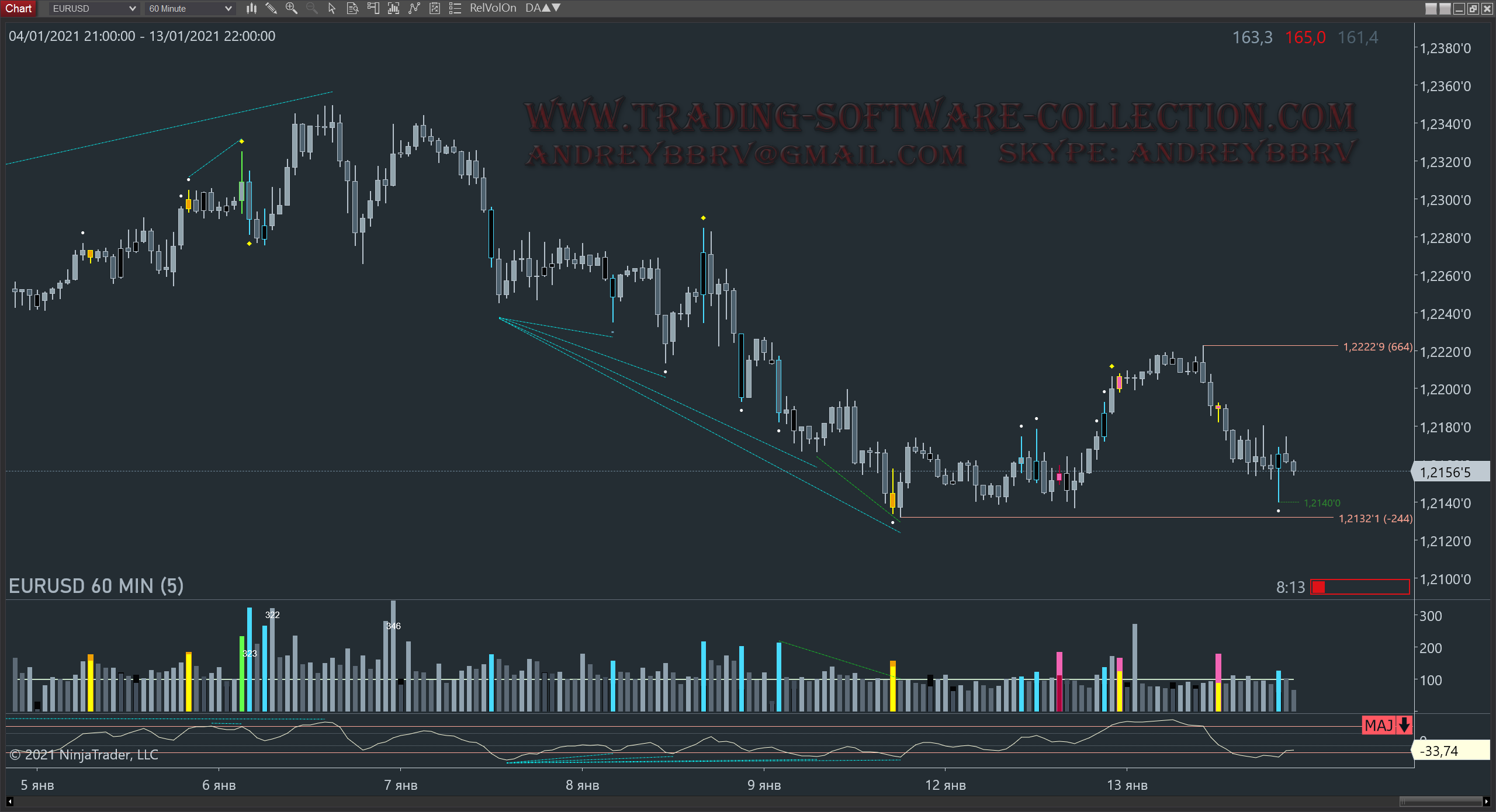The image size is (1496, 812).
Task: Open the Chart Trader panel icon
Action: (x=373, y=8)
